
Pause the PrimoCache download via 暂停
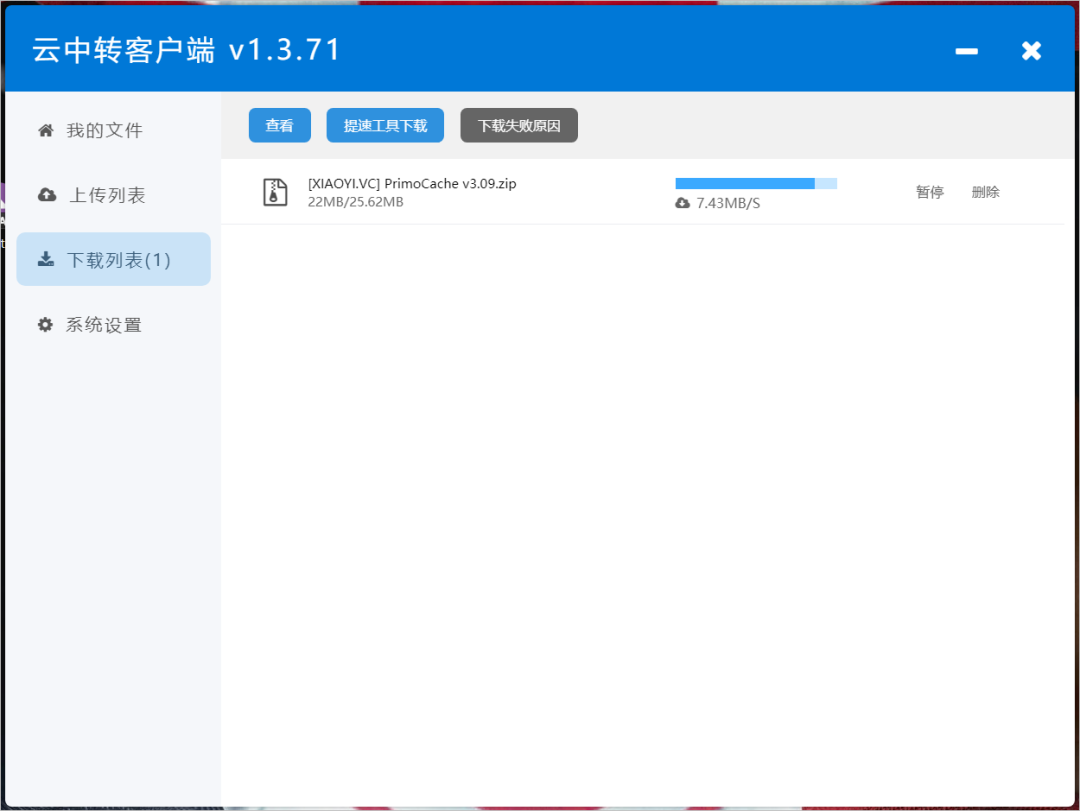[x=930, y=192]
